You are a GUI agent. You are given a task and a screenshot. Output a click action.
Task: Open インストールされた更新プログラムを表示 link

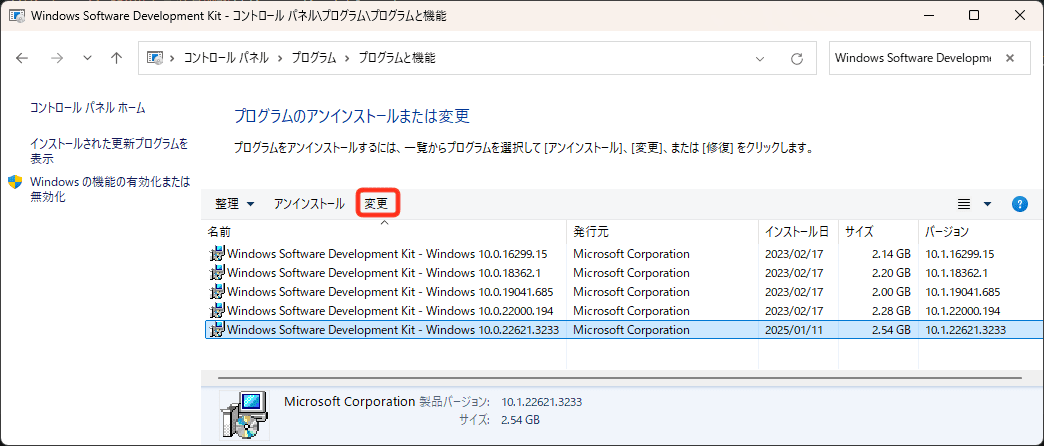pos(109,151)
